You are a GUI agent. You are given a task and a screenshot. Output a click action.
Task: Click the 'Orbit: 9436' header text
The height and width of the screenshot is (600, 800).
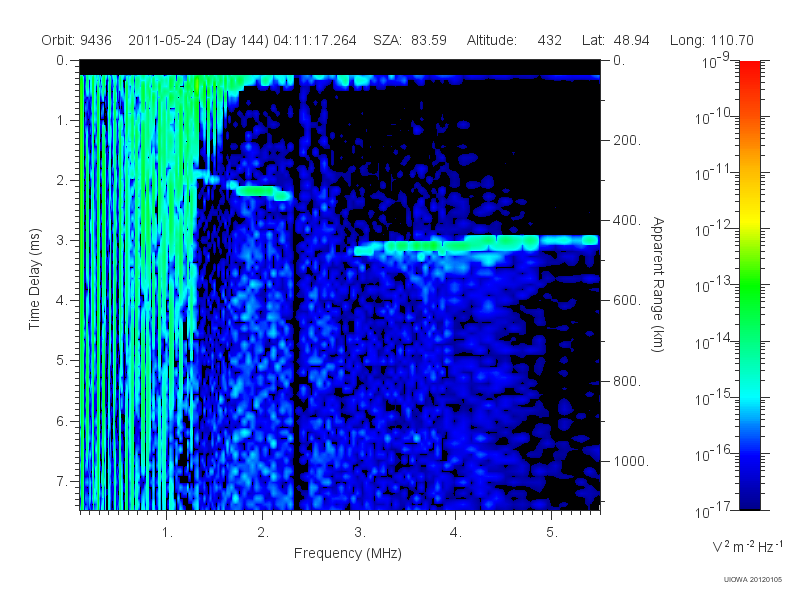[77, 40]
